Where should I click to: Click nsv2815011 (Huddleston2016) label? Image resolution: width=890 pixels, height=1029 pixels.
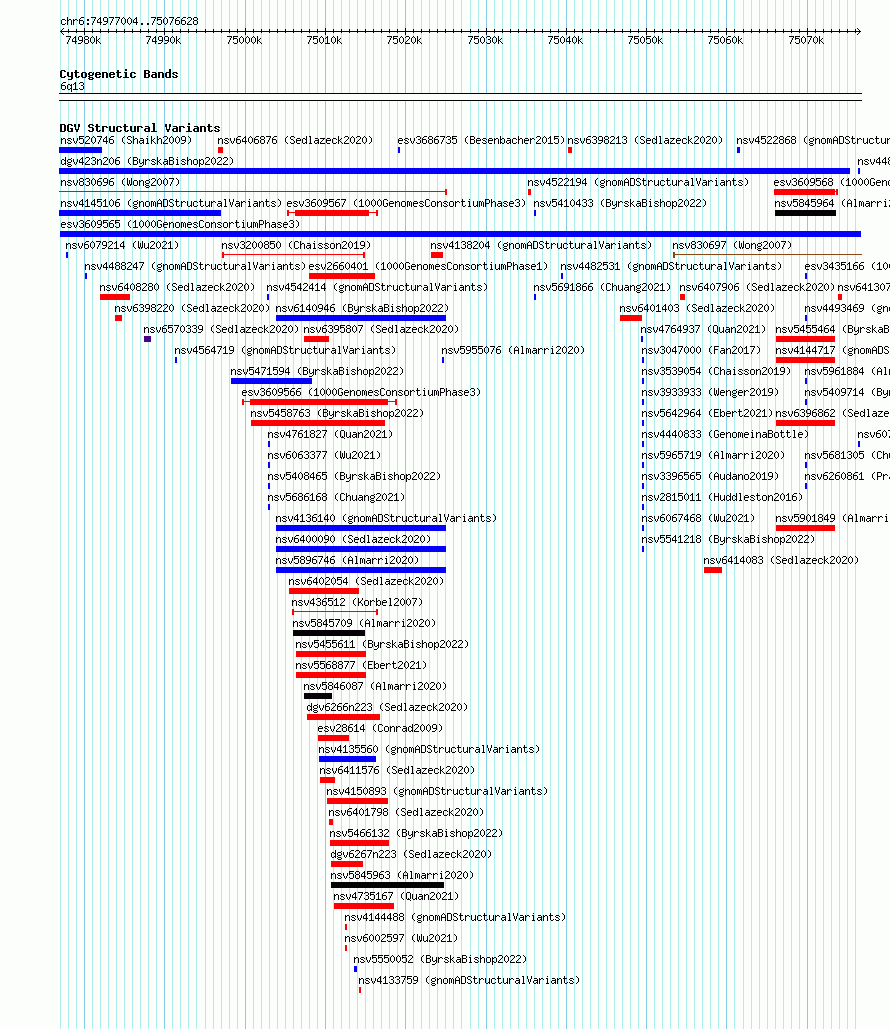tap(722, 497)
